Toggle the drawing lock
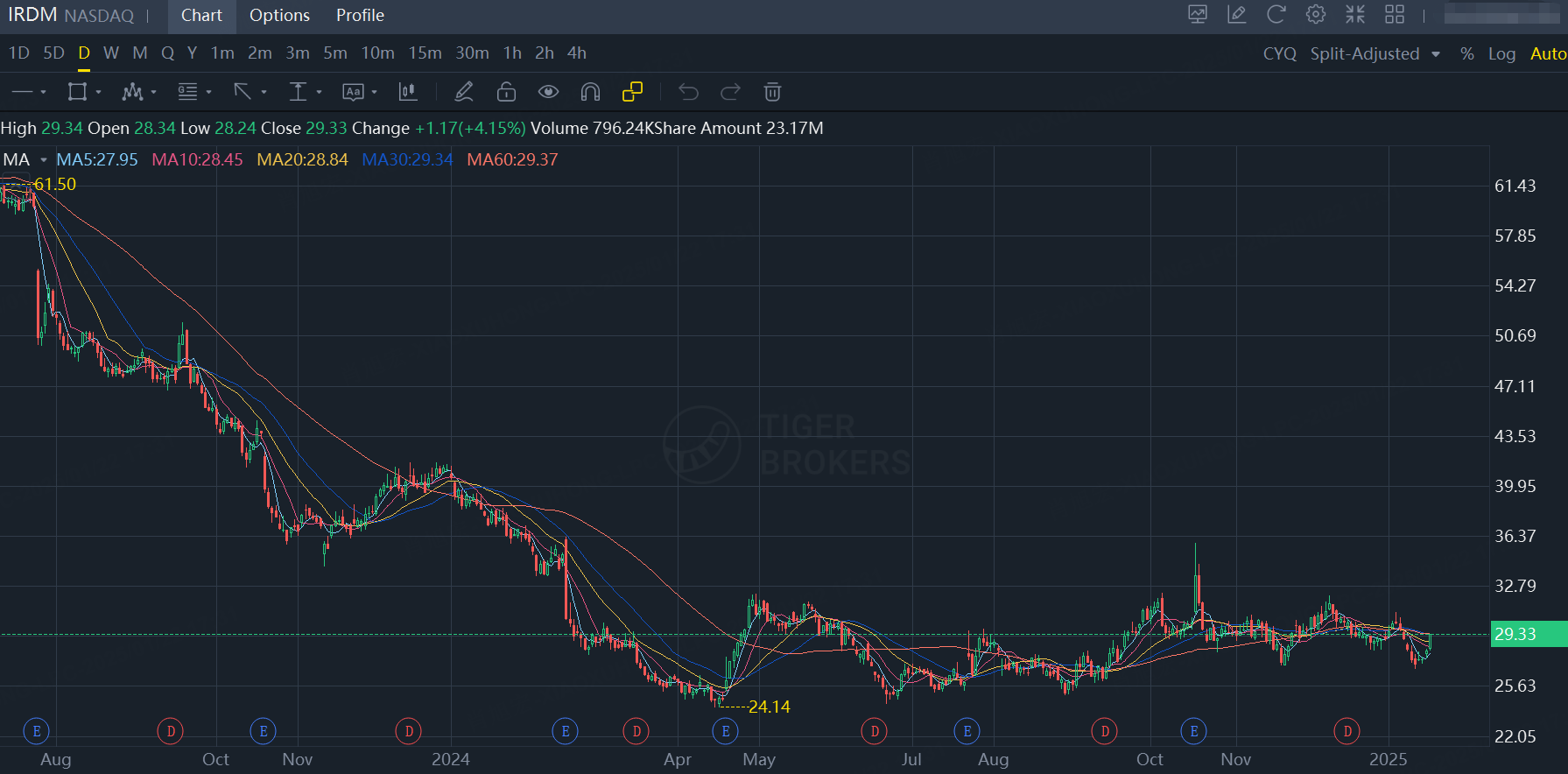 506,92
